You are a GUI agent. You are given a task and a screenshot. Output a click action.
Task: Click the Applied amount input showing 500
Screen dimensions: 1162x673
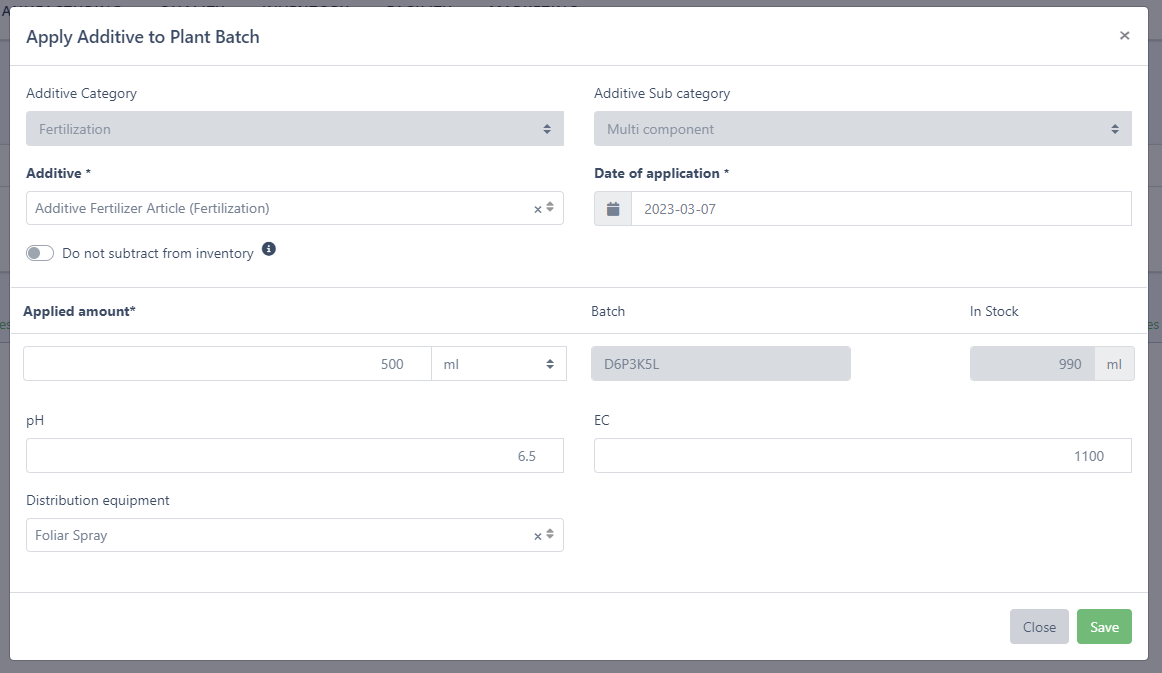coord(227,364)
